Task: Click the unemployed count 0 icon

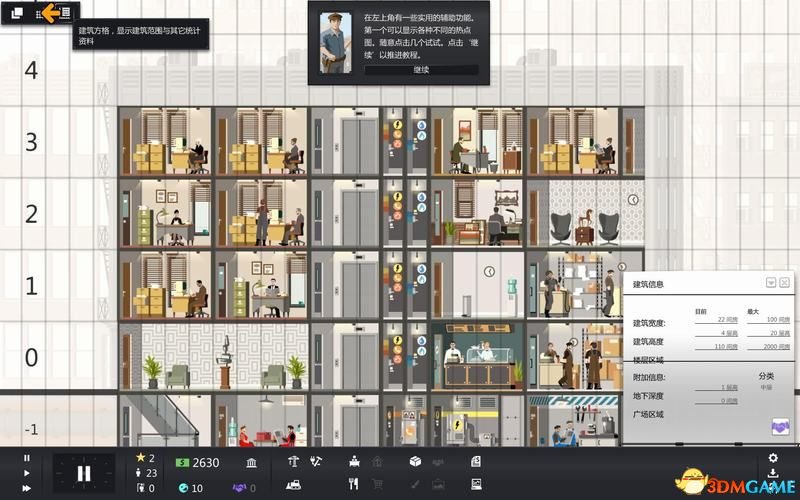Action: coord(145,488)
